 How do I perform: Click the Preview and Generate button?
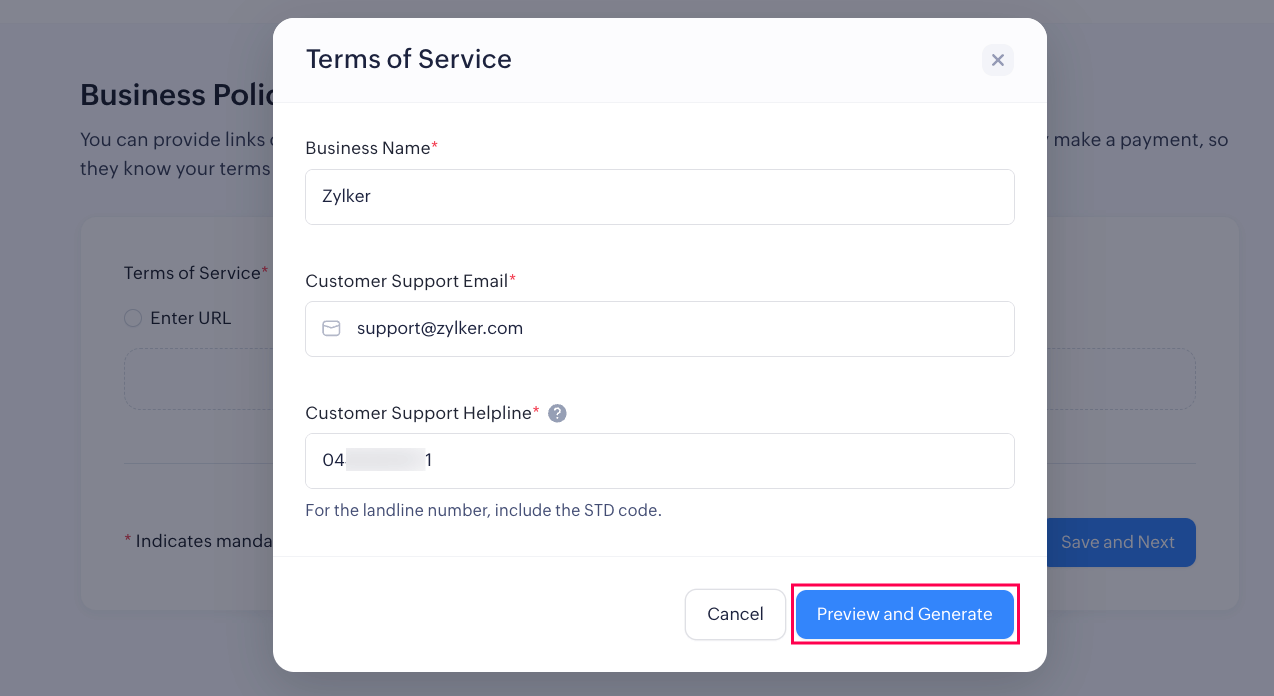point(904,614)
